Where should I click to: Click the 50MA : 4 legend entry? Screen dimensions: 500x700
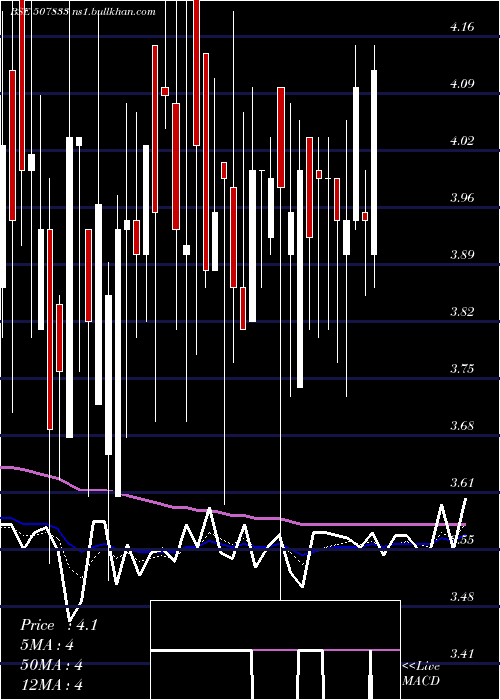[51, 665]
